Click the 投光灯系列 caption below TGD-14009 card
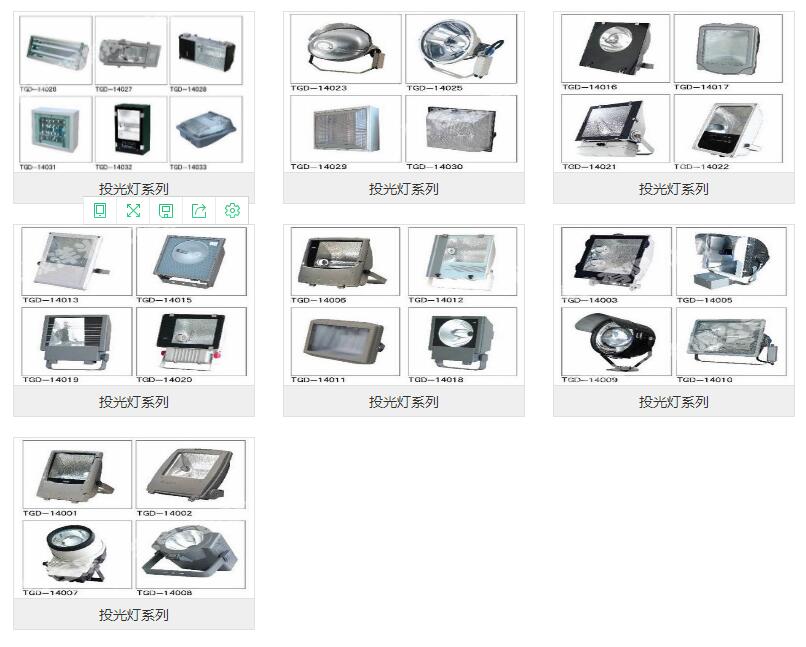The image size is (806, 647). 673,402
